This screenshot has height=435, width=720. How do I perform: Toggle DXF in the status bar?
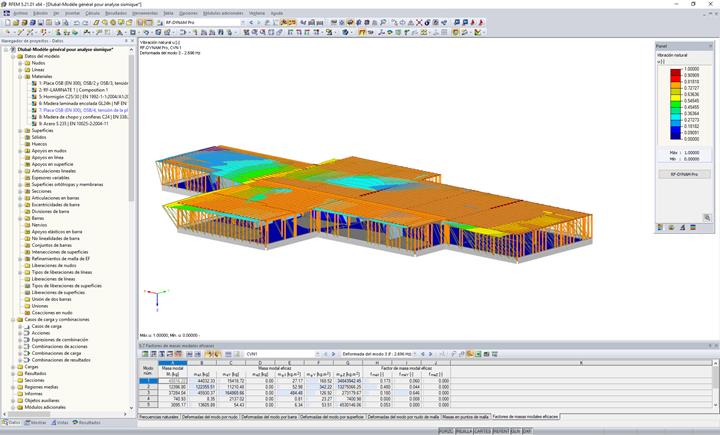tap(527, 431)
